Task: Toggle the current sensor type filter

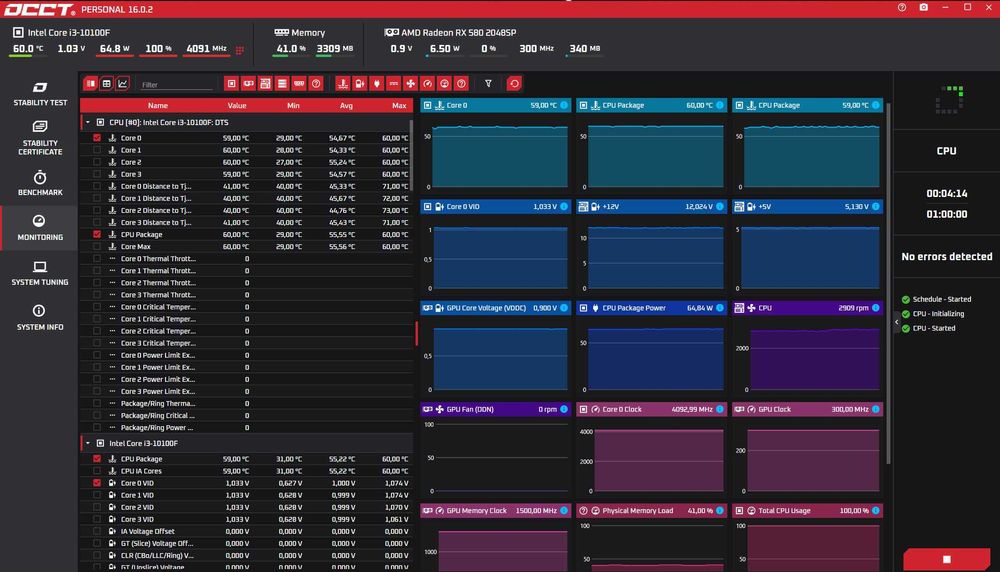Action: [x=393, y=84]
